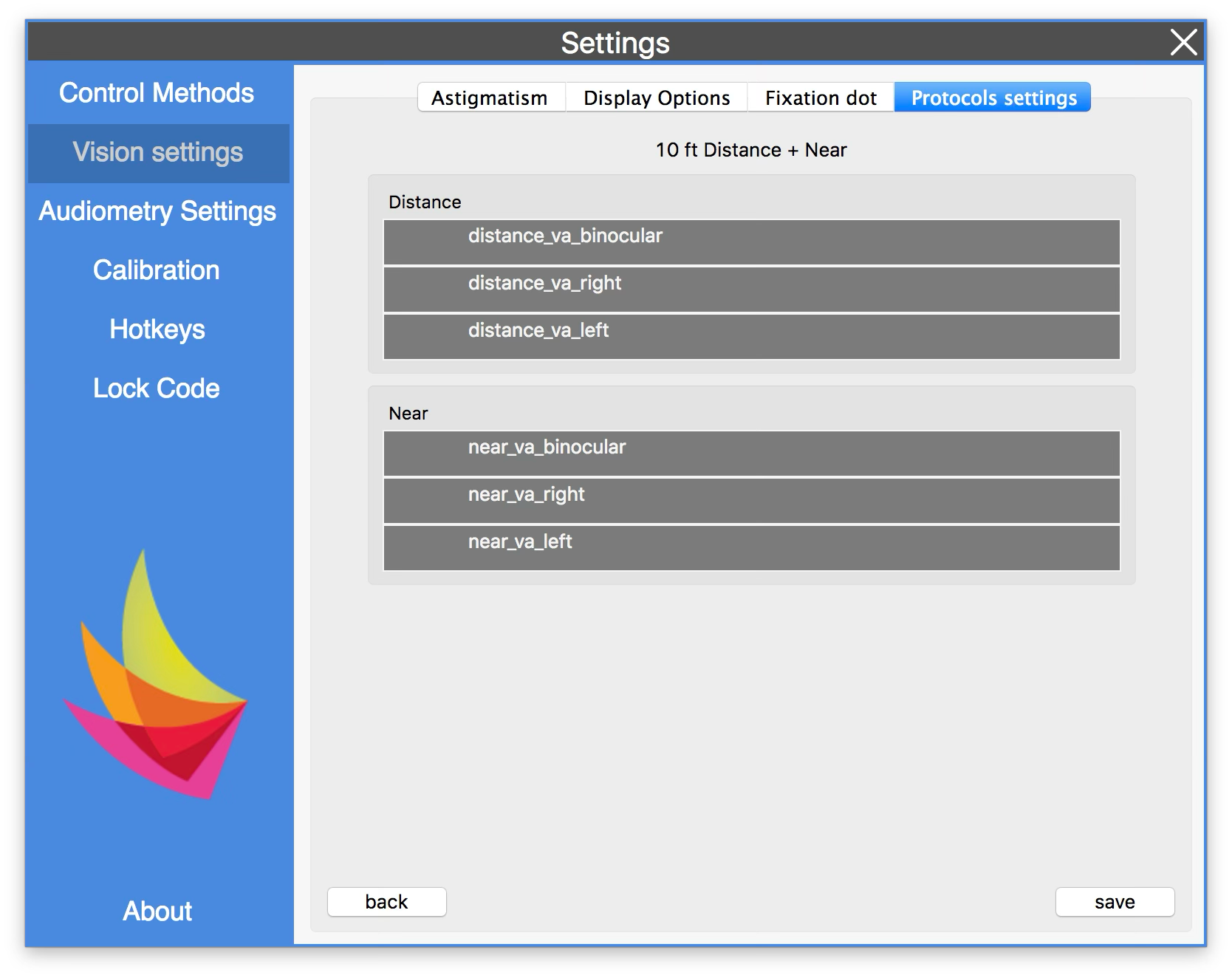Image resolution: width=1232 pixels, height=978 pixels.
Task: Select the Fixation dot tab
Action: (820, 98)
